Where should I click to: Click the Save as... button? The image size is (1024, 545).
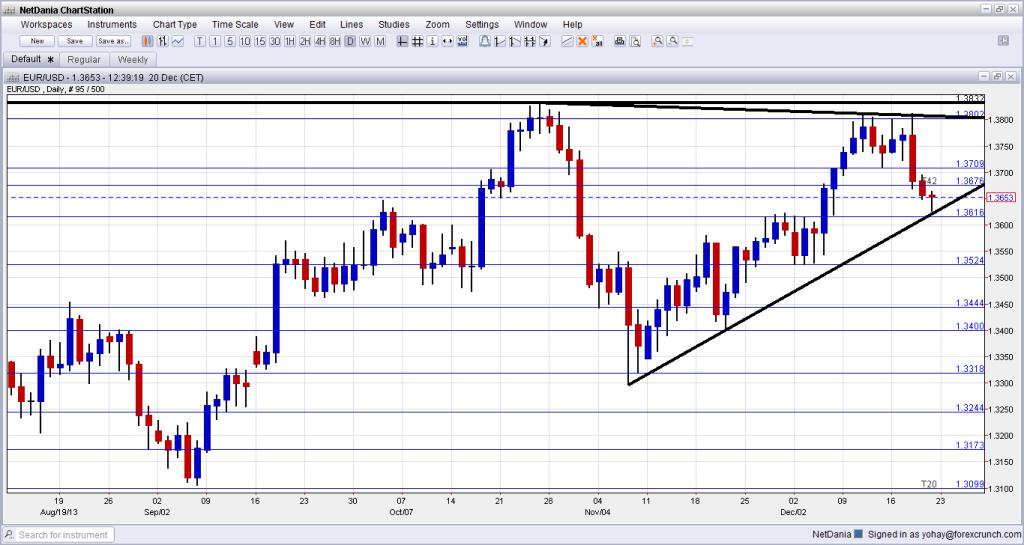pos(114,41)
